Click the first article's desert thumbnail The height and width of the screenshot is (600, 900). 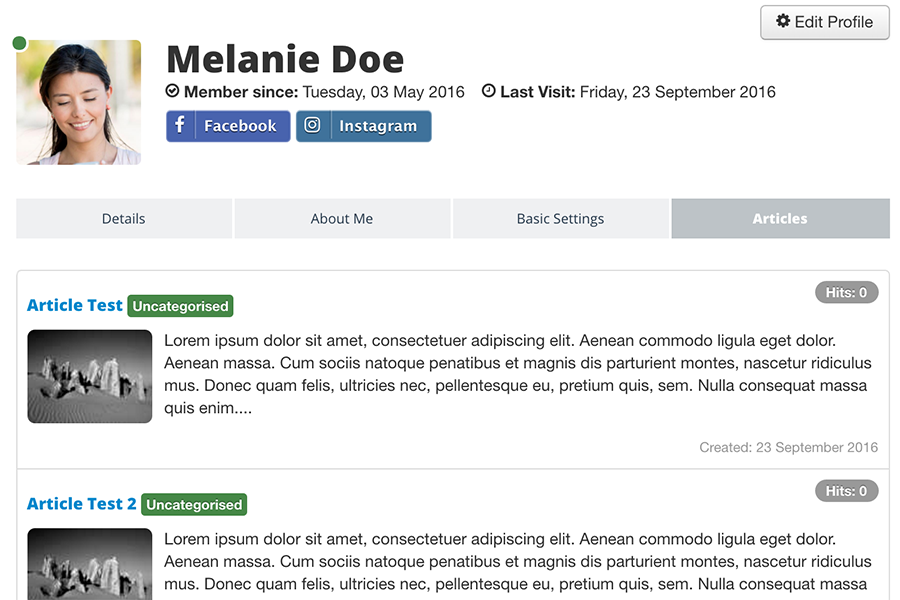[x=90, y=377]
